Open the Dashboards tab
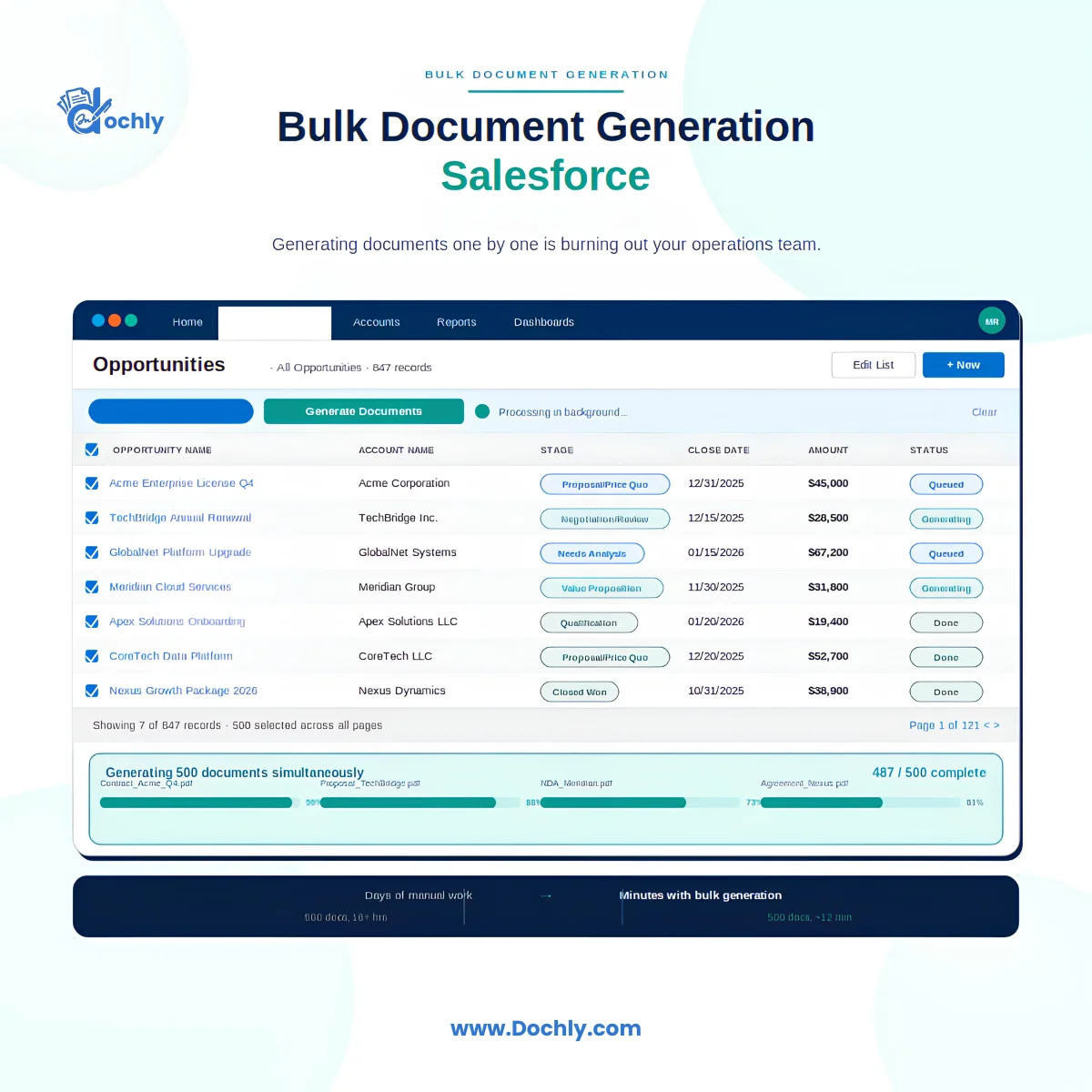 (x=544, y=322)
